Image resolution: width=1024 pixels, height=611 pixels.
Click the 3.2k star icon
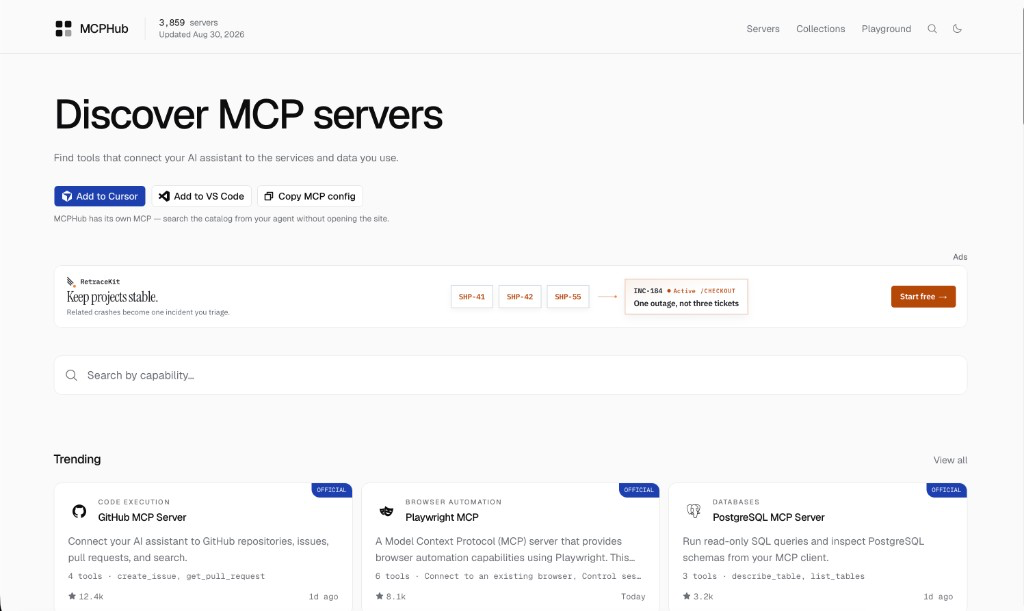[686, 596]
